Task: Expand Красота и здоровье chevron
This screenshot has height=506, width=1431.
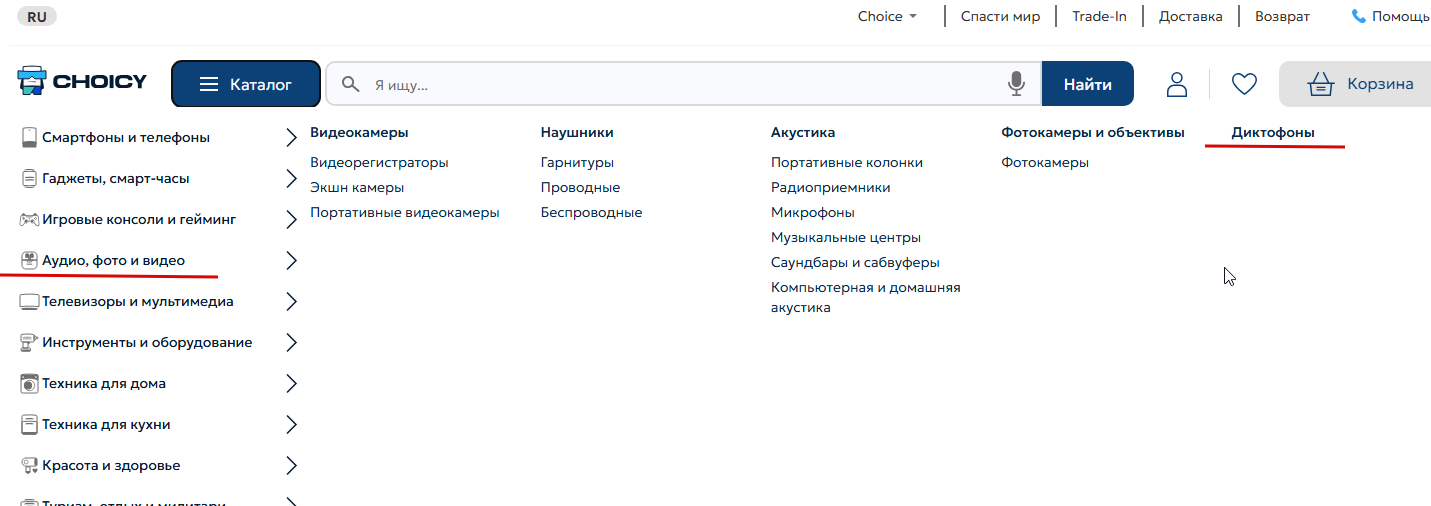Action: pos(291,466)
